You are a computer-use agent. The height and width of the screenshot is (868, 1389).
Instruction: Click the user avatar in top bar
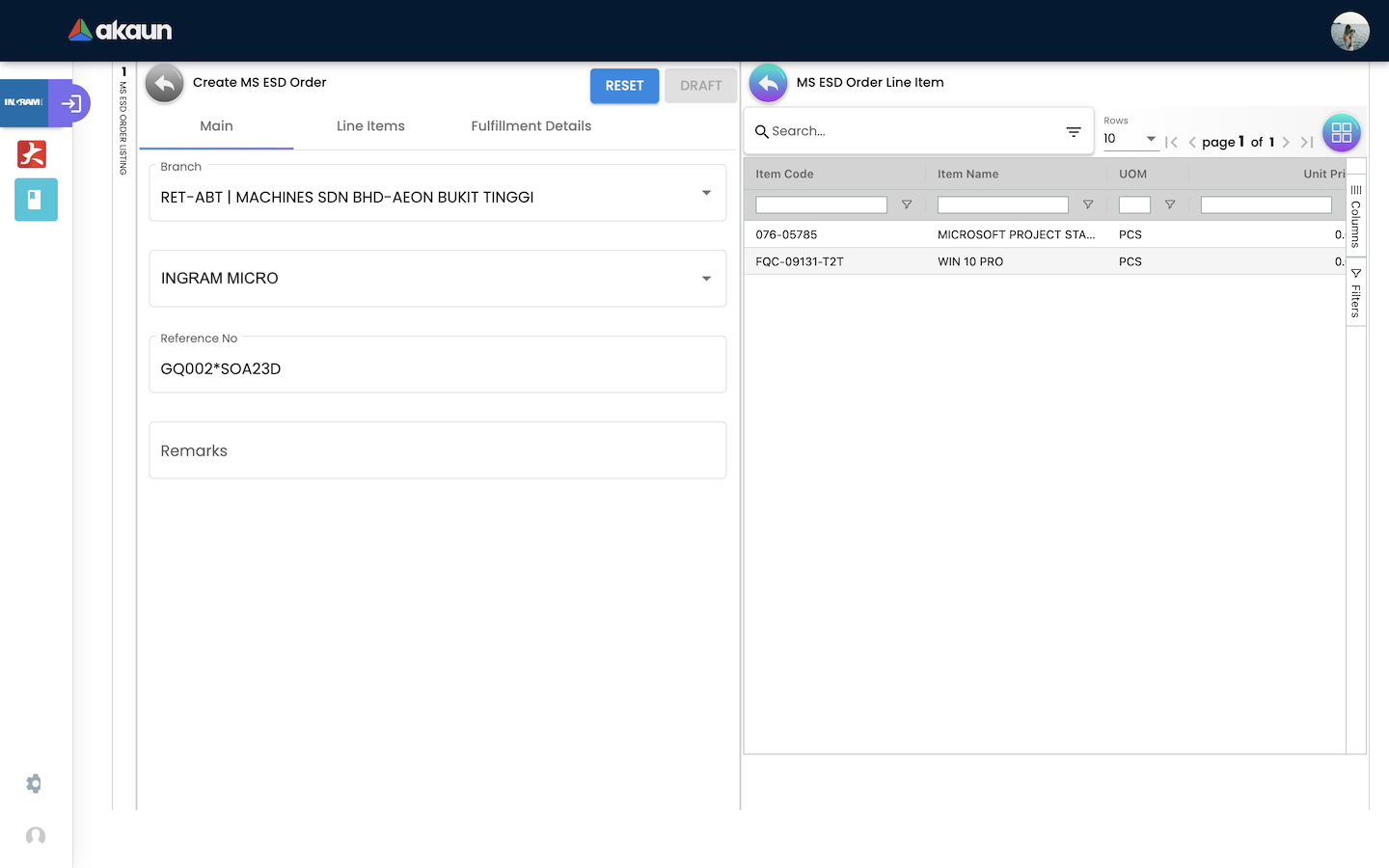point(1349,32)
